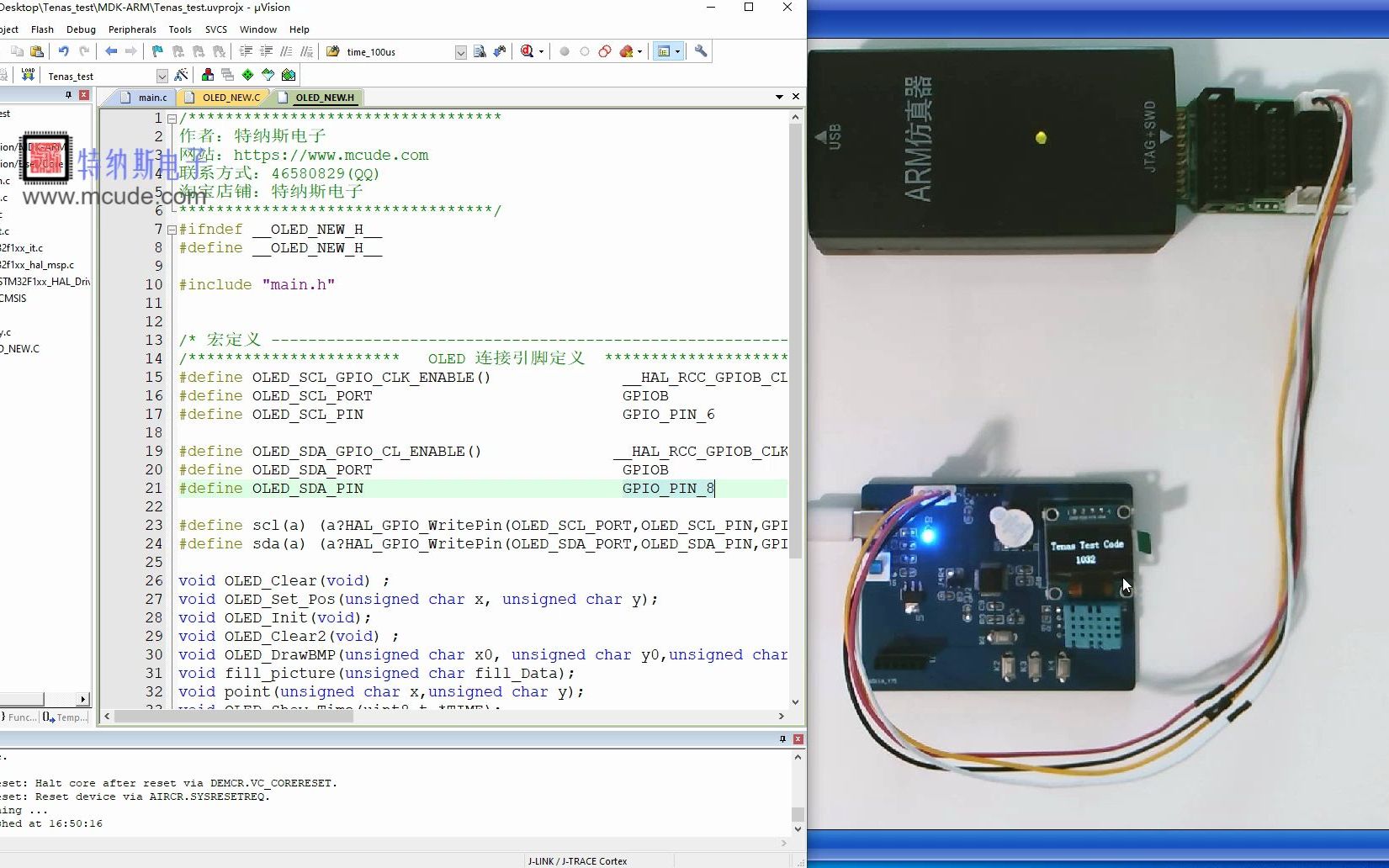
Task: Click the editor horizontal scrollbar
Action: point(444,717)
